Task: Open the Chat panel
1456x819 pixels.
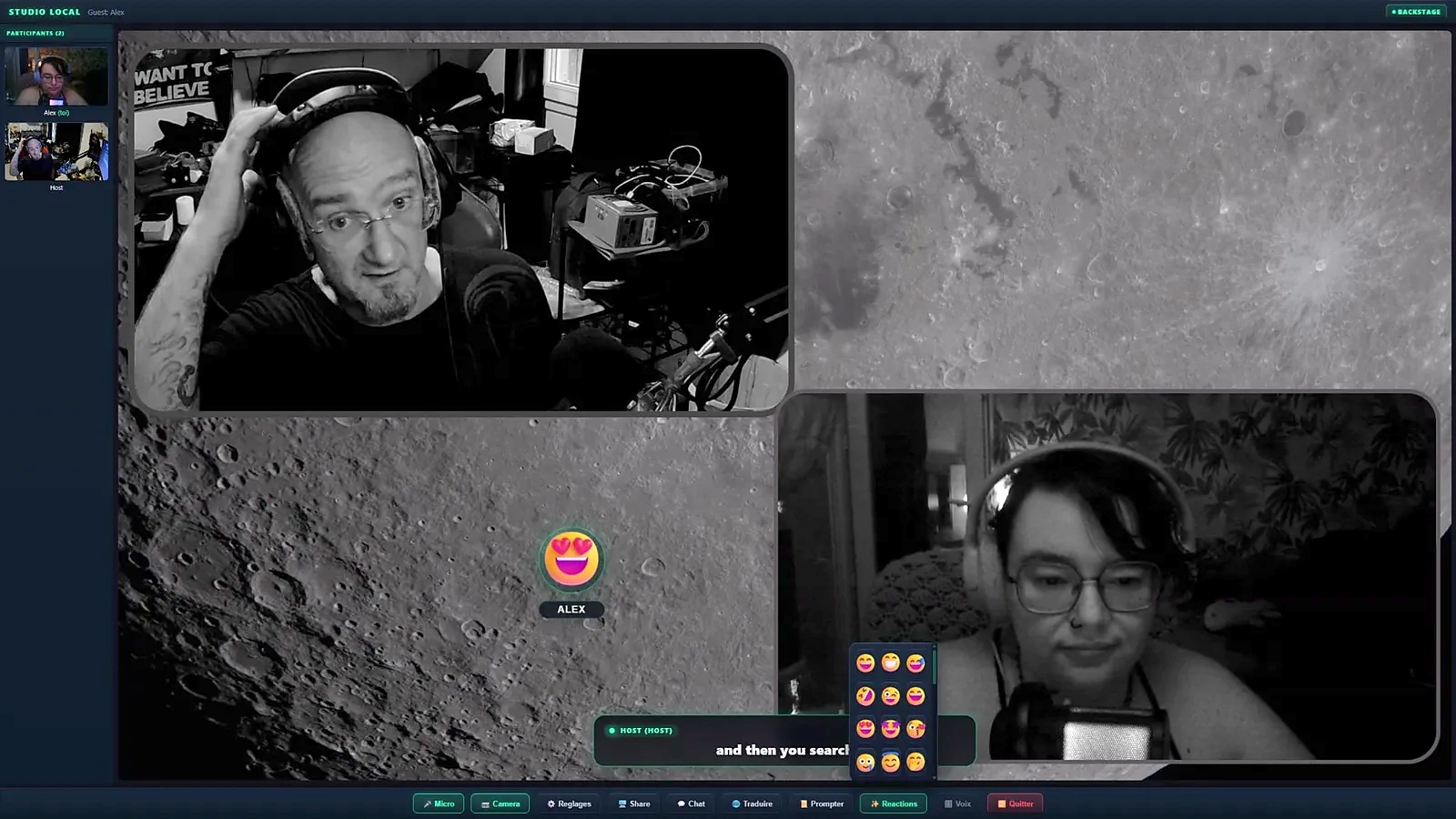Action: pyautogui.click(x=692, y=804)
